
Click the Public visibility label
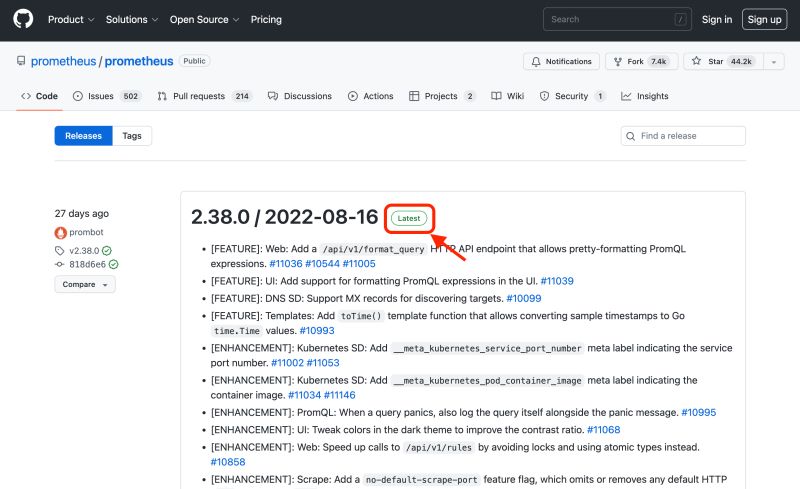click(194, 61)
